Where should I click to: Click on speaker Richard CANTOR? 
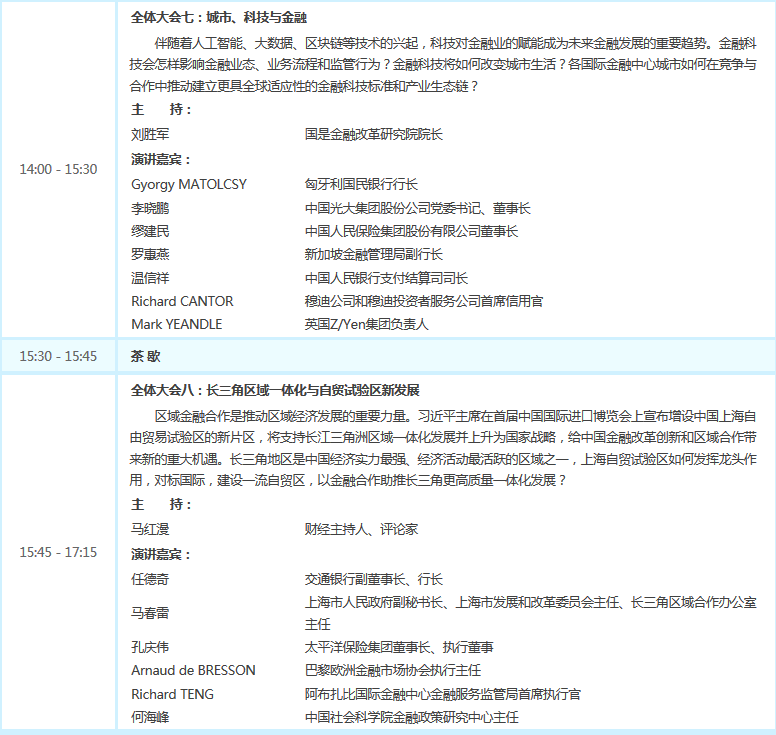pyautogui.click(x=182, y=301)
